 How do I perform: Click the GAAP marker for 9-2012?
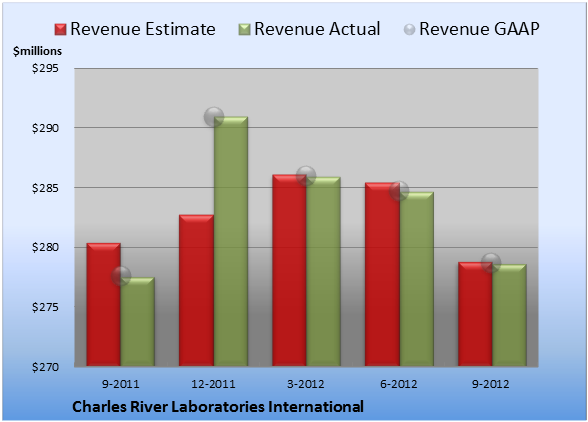tap(491, 262)
